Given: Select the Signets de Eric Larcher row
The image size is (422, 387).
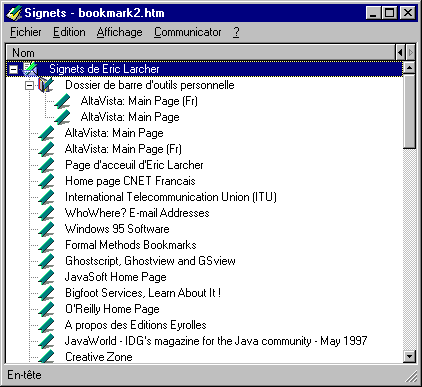Looking at the screenshot, I should coord(204,69).
